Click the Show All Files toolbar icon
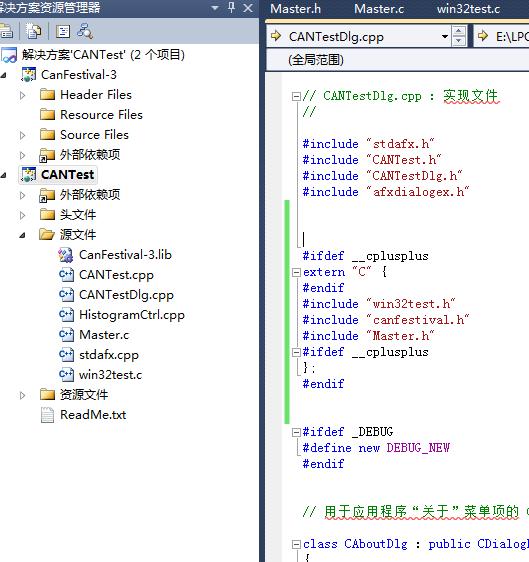 pos(33,32)
